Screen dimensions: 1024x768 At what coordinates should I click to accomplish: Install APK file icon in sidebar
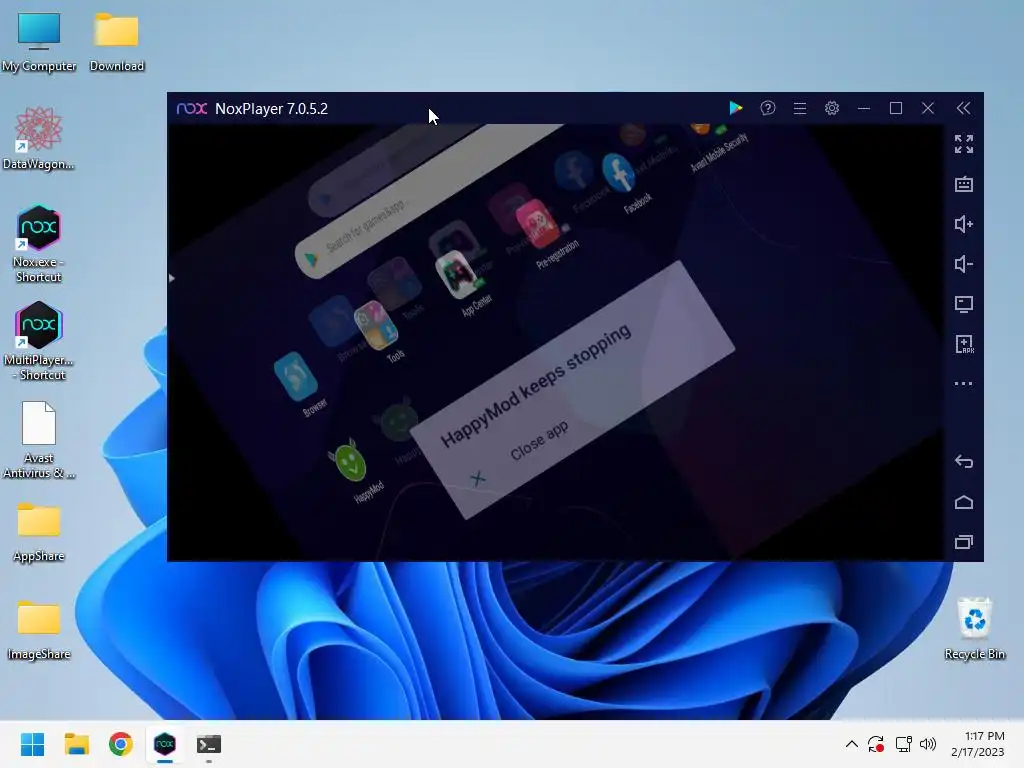964,344
